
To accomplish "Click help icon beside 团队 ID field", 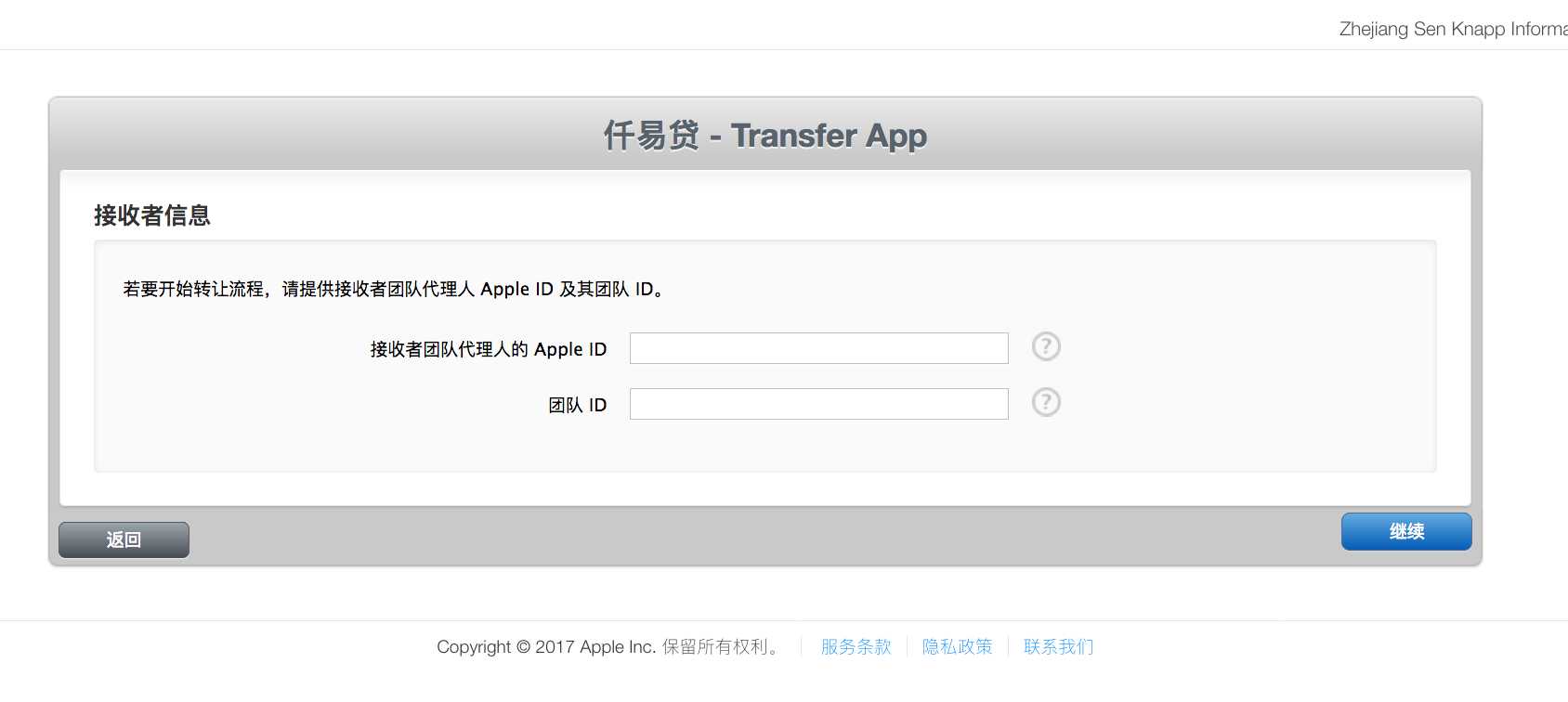I will point(1046,402).
